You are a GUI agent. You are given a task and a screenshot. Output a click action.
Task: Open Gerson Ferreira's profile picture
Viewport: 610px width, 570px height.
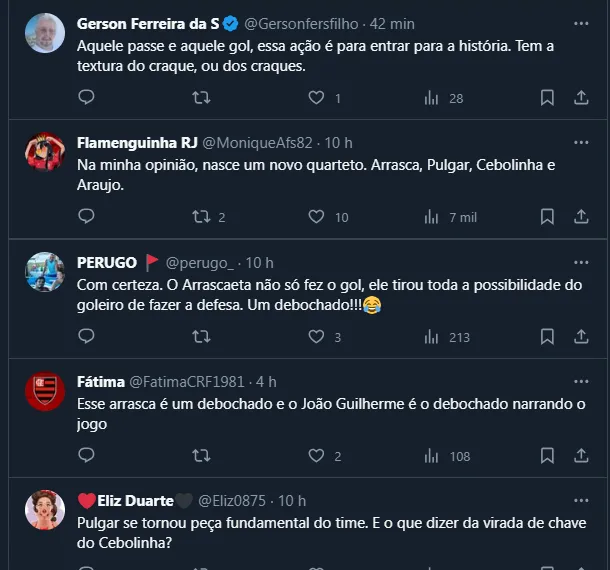45,35
